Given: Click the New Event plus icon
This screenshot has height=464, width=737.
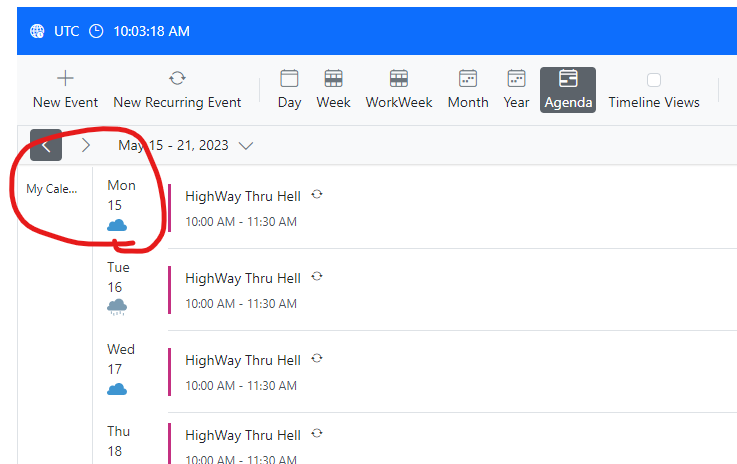Looking at the screenshot, I should click(x=65, y=78).
